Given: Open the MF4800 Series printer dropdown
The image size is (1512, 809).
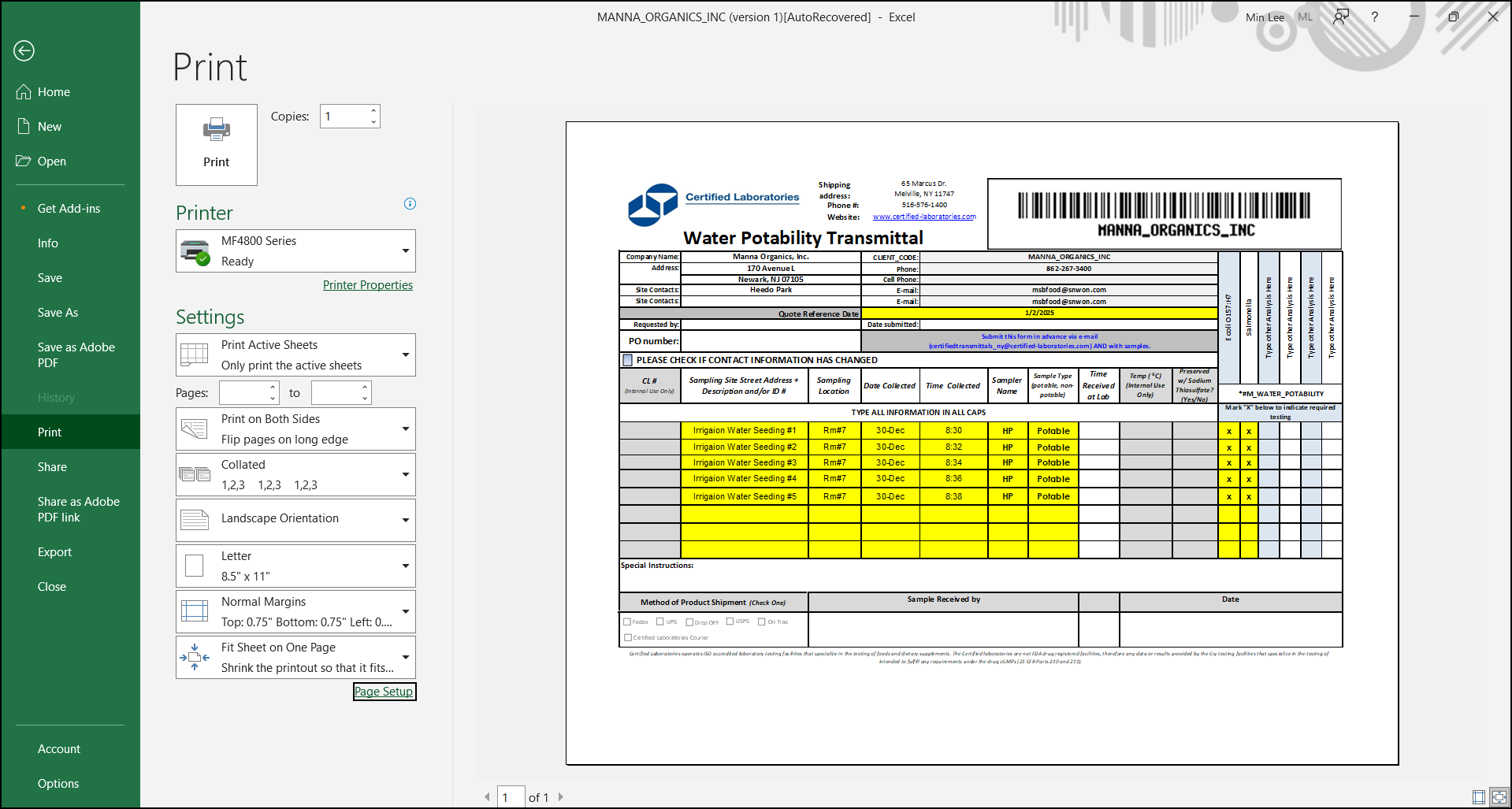Looking at the screenshot, I should coord(295,251).
